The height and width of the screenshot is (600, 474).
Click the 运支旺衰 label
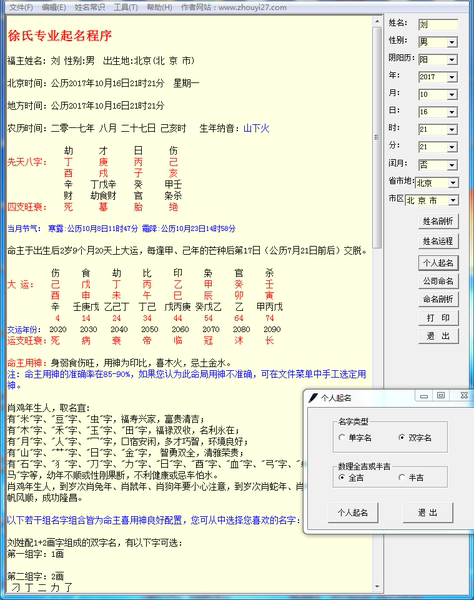pos(27,340)
